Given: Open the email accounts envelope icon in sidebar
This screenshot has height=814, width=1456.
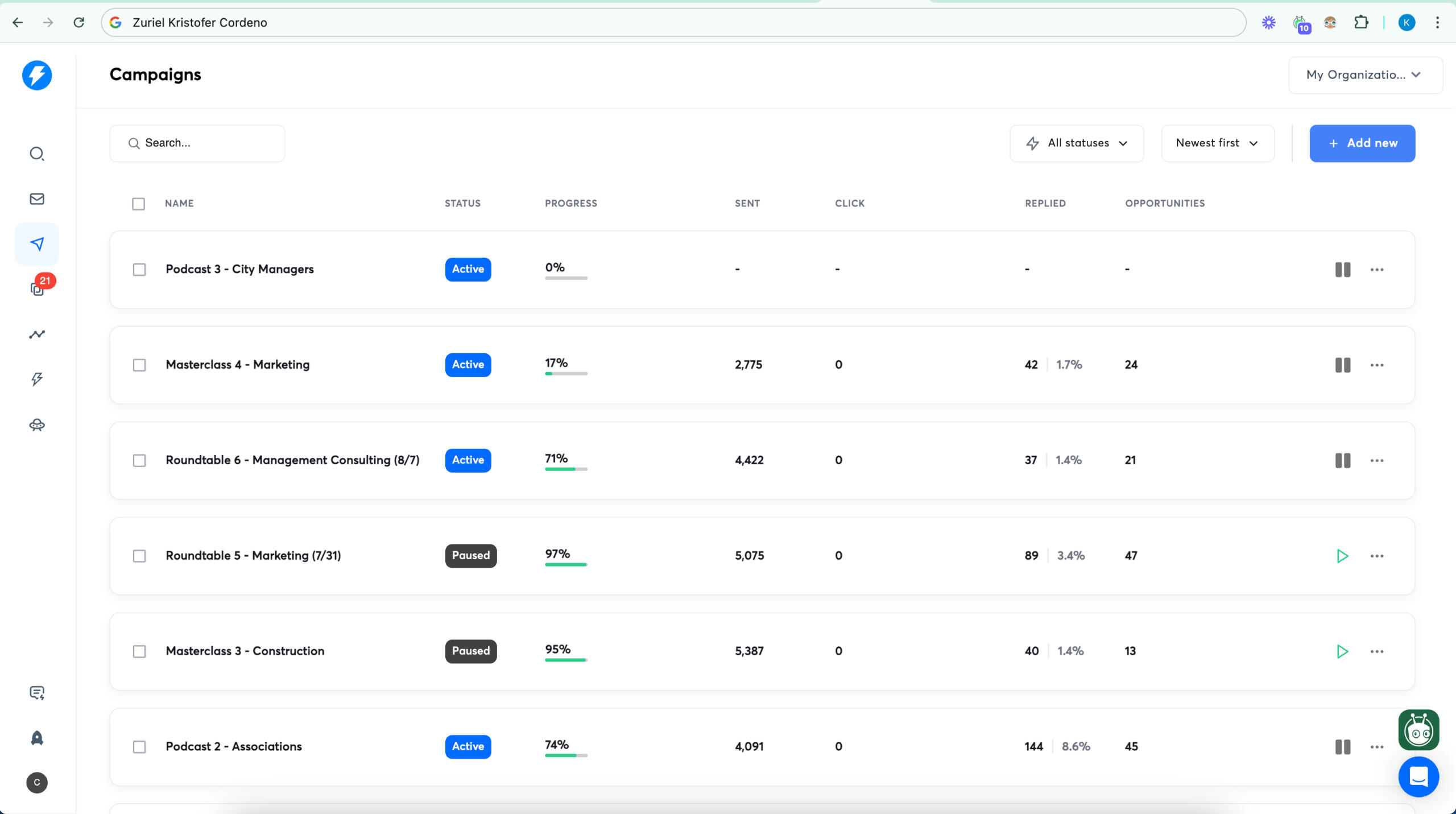Looking at the screenshot, I should tap(37, 199).
